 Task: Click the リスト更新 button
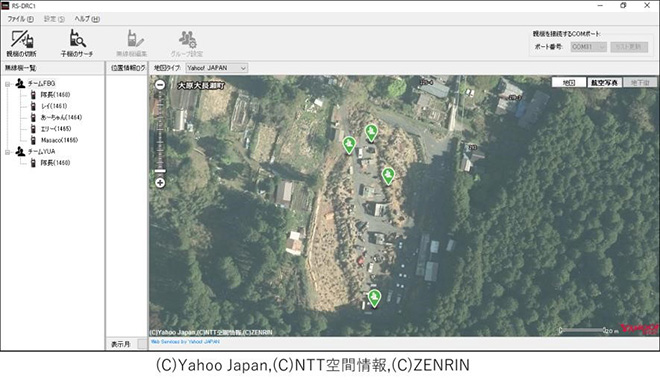(629, 47)
